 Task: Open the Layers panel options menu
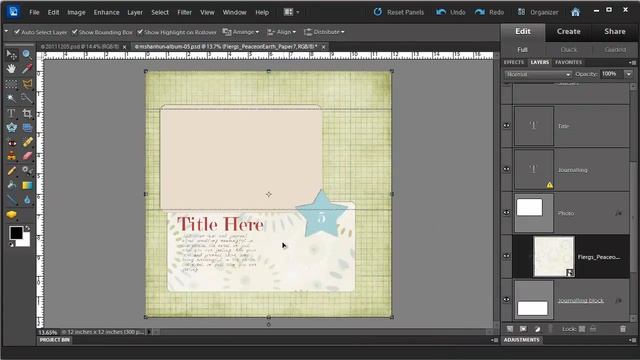click(632, 62)
